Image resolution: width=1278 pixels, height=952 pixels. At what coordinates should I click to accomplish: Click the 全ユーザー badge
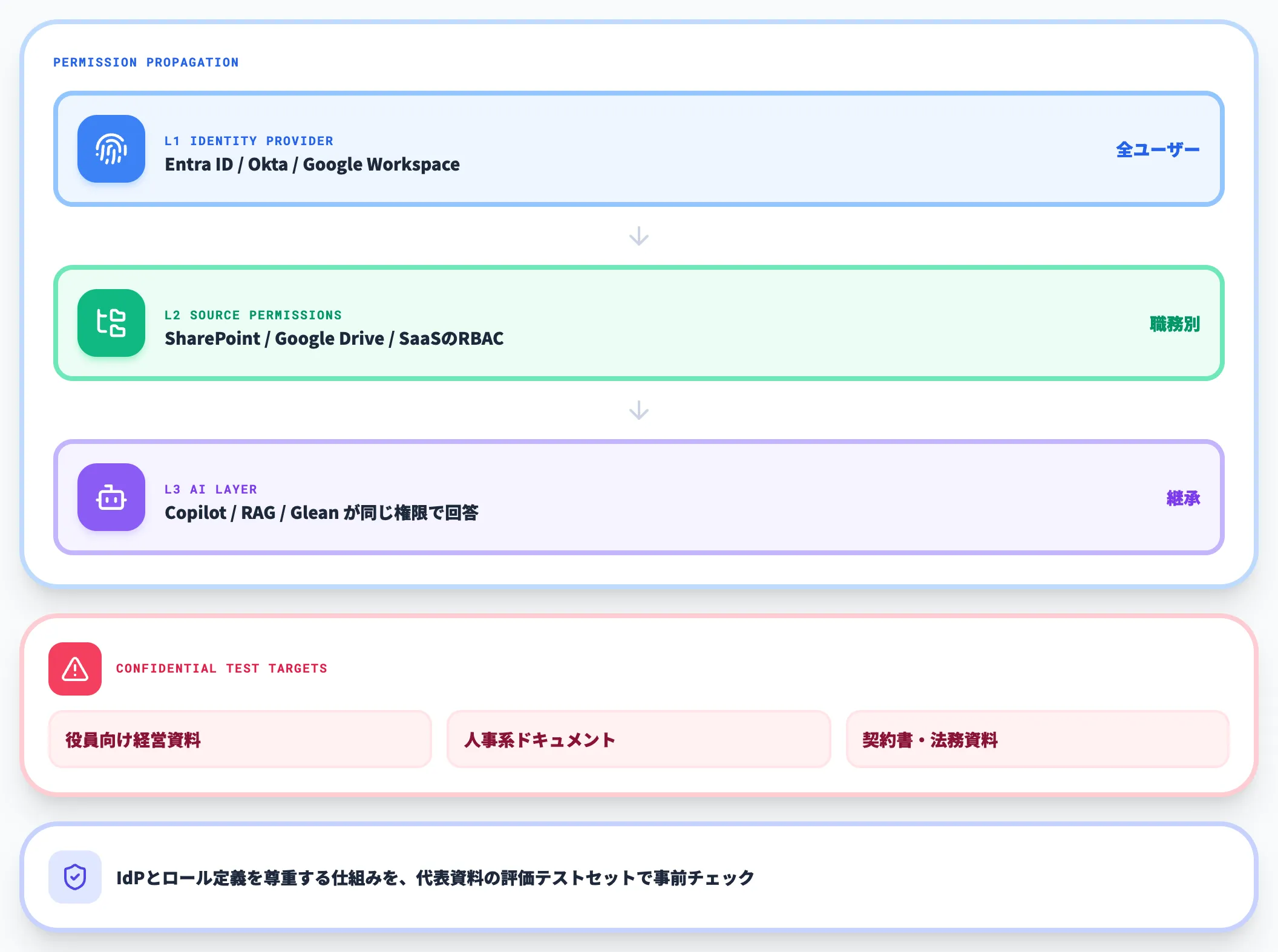1158,149
